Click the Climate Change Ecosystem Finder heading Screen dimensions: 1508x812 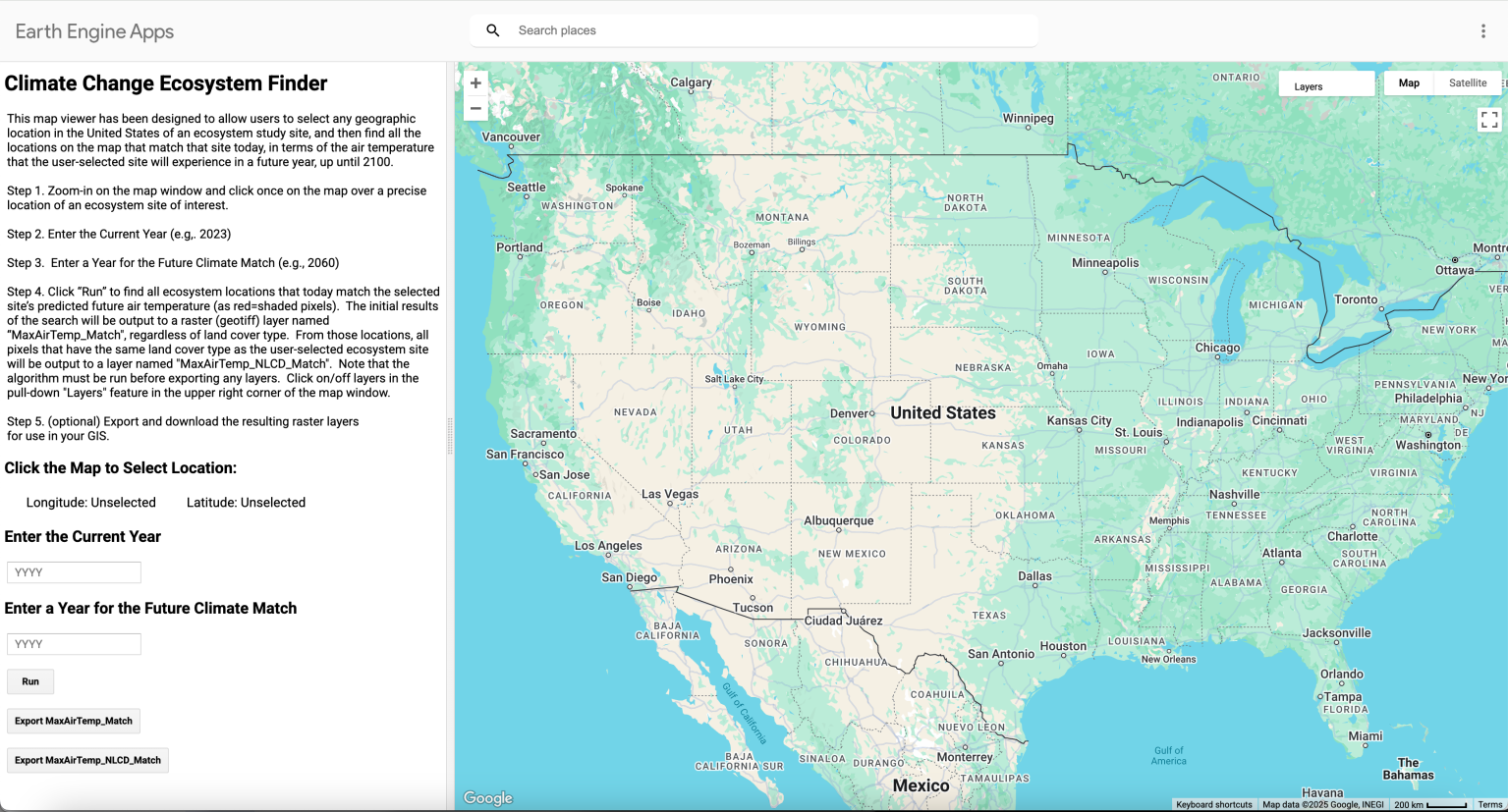[166, 83]
